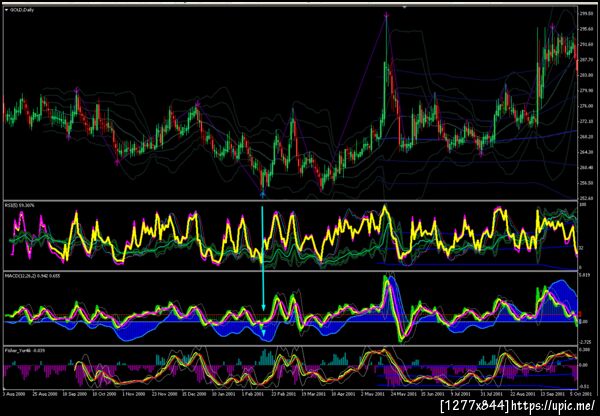Image resolution: width=600 pixels, height=416 pixels.
Task: Click the 5.819 MACD scale value
Action: [x=583, y=275]
